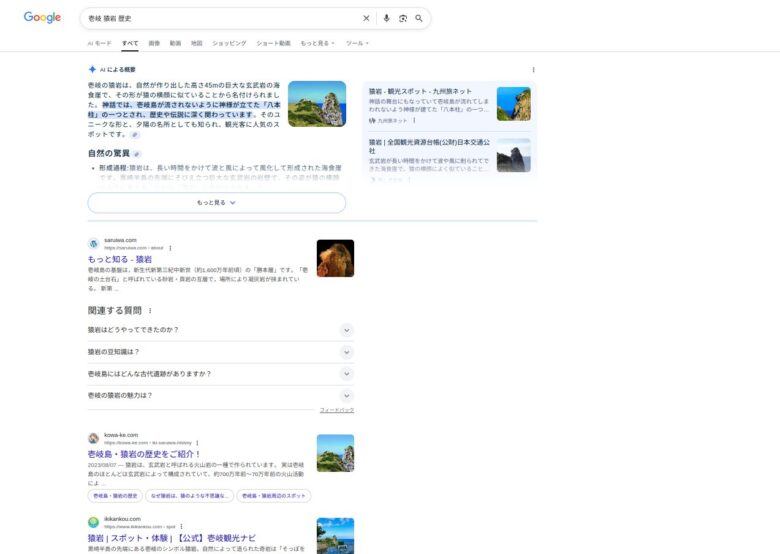Click the saruiwa.com site favicon
This screenshot has height=554, width=780.
pos(93,244)
